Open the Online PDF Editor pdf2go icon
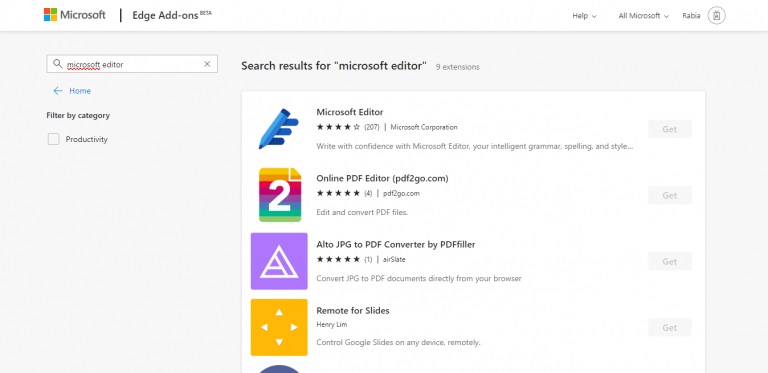The width and height of the screenshot is (768, 373). point(280,195)
